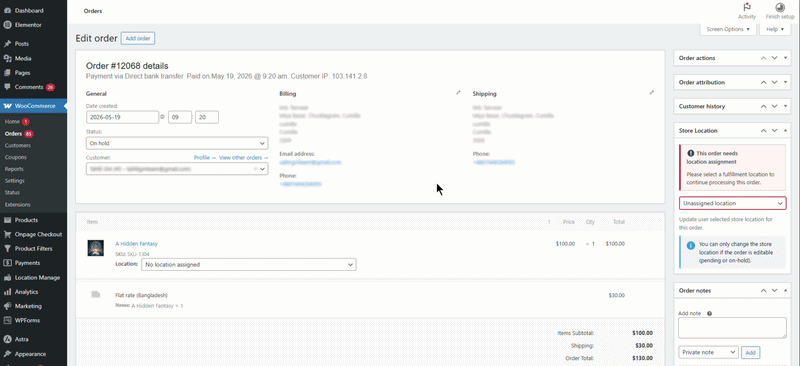The width and height of the screenshot is (800, 366).
Task: Clear selected customer with x
Action: (255, 168)
